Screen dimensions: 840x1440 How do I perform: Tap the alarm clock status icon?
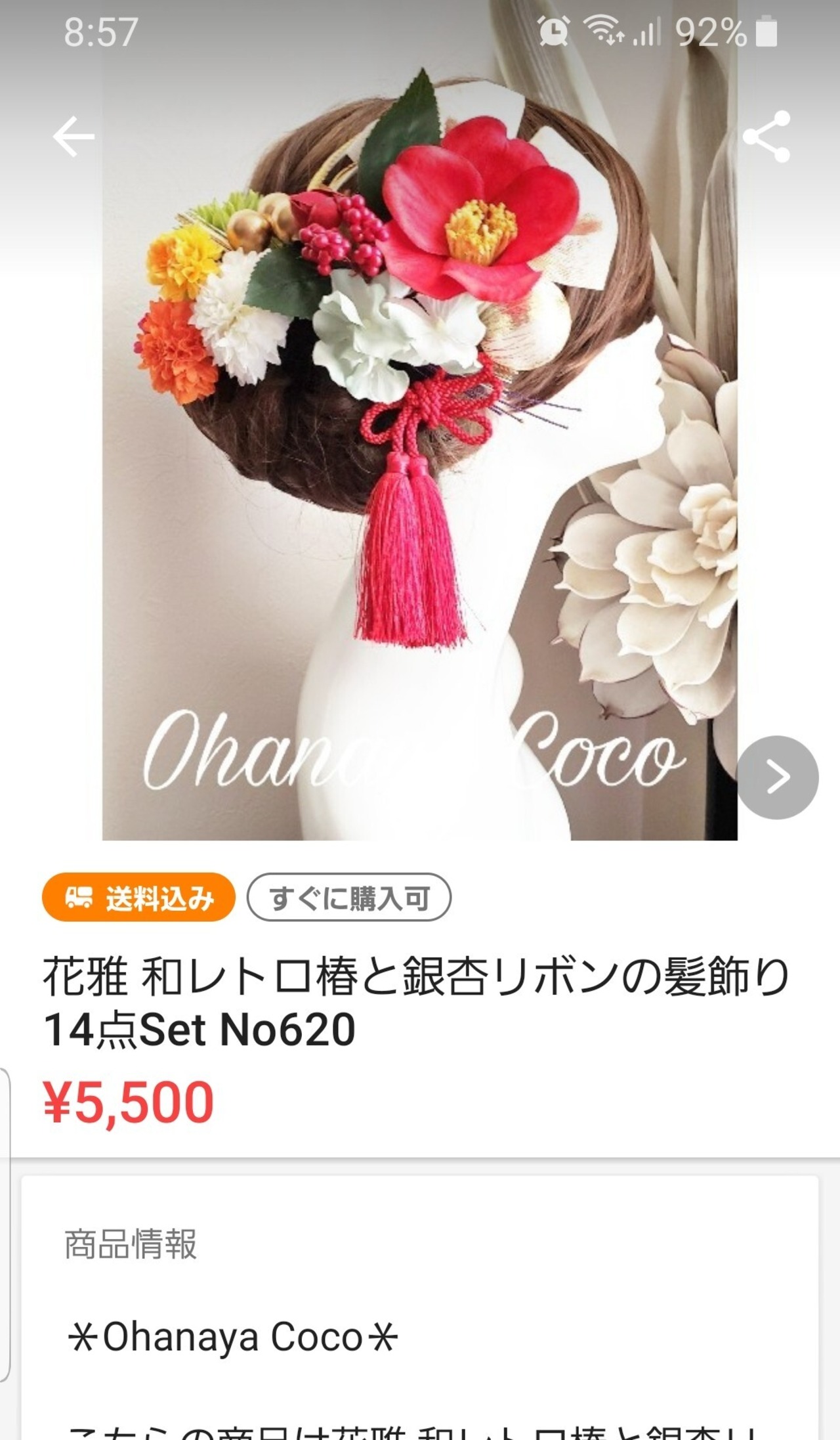click(x=553, y=31)
